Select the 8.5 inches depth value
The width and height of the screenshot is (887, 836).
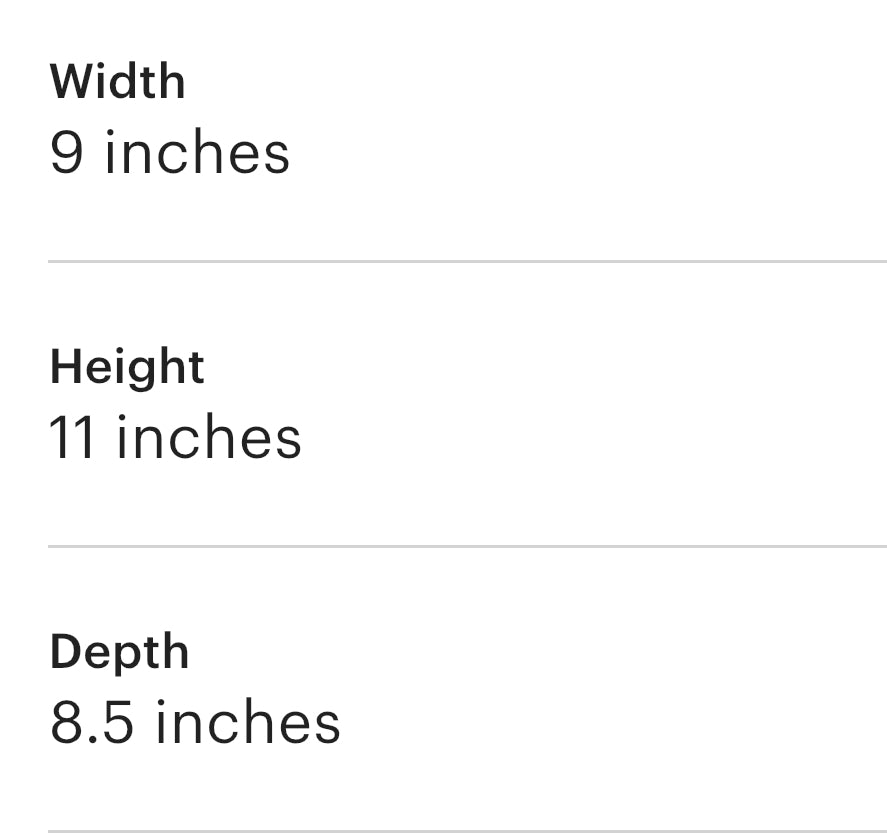195,722
